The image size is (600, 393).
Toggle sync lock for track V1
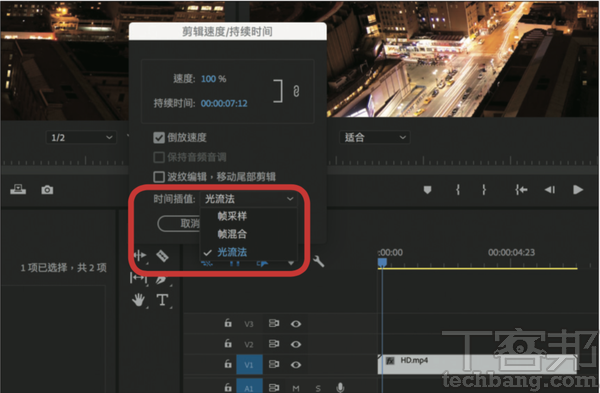coord(274,364)
